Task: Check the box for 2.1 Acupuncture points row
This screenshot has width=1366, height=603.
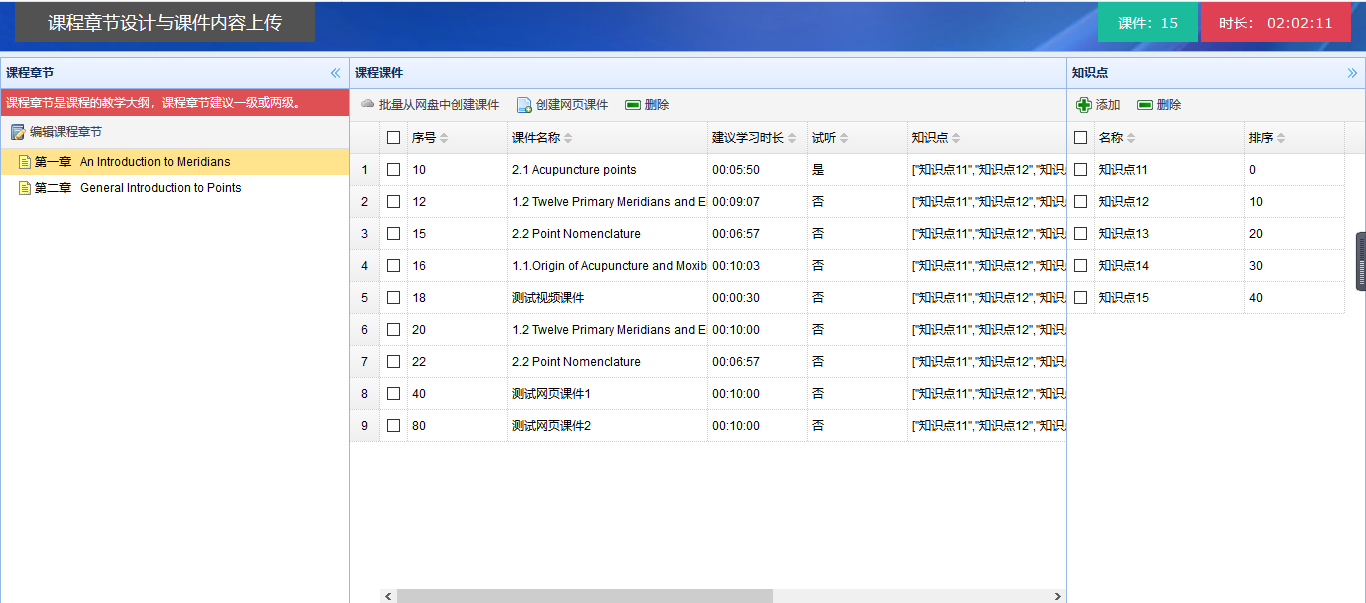Action: [x=393, y=170]
